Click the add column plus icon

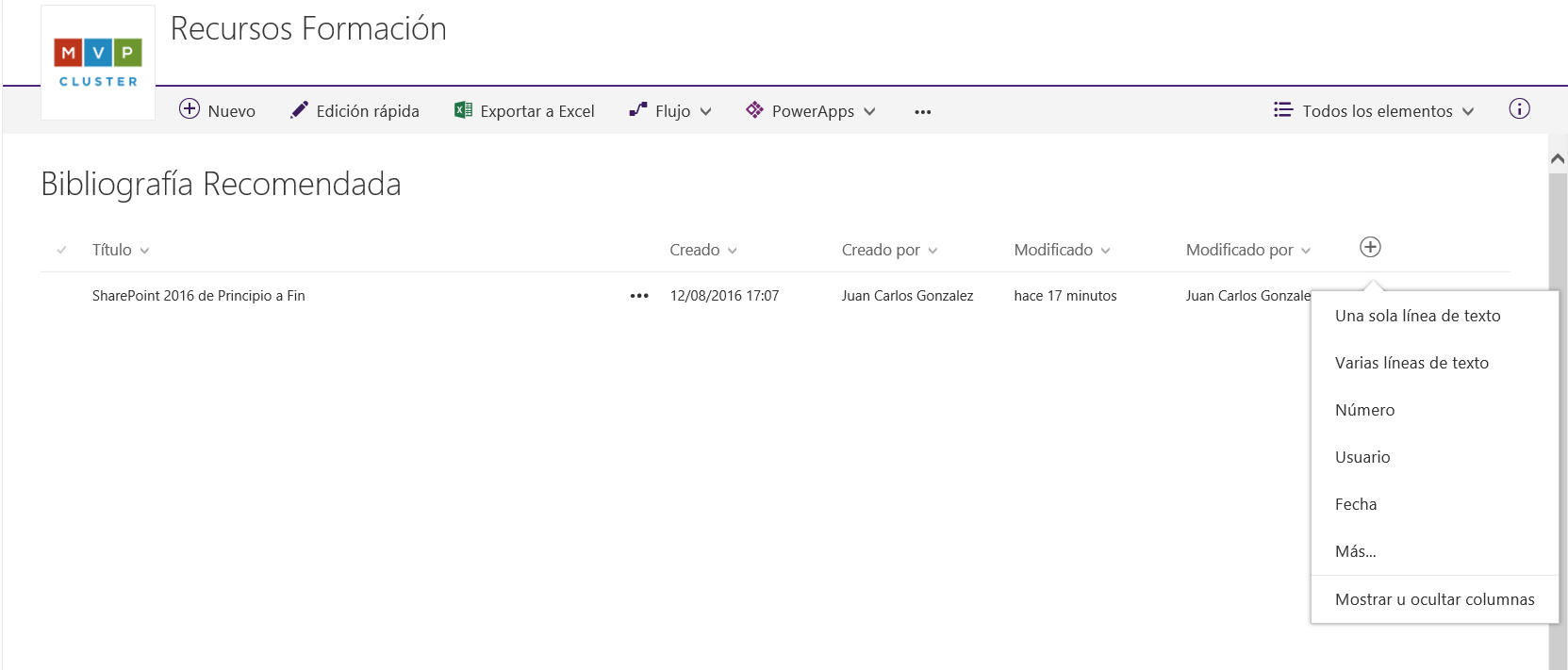coord(1370,247)
